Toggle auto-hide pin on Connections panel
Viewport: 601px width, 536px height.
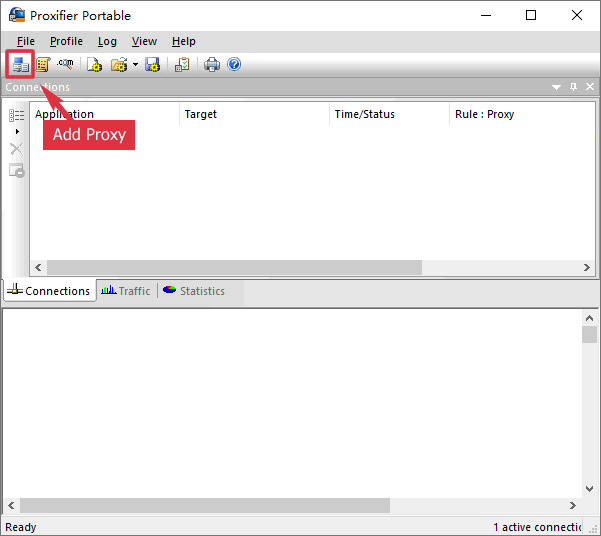tap(573, 87)
